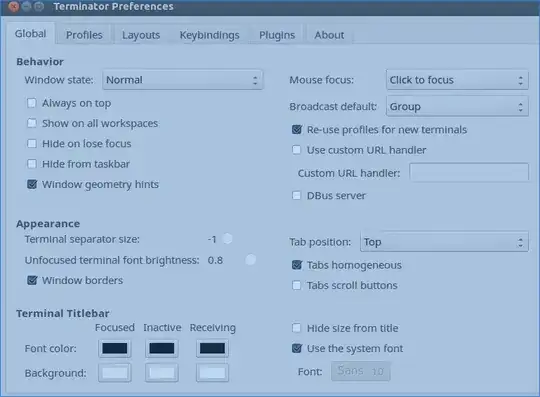The height and width of the screenshot is (397, 540).
Task: Toggle Hide on lose focus
Action: 32,144
